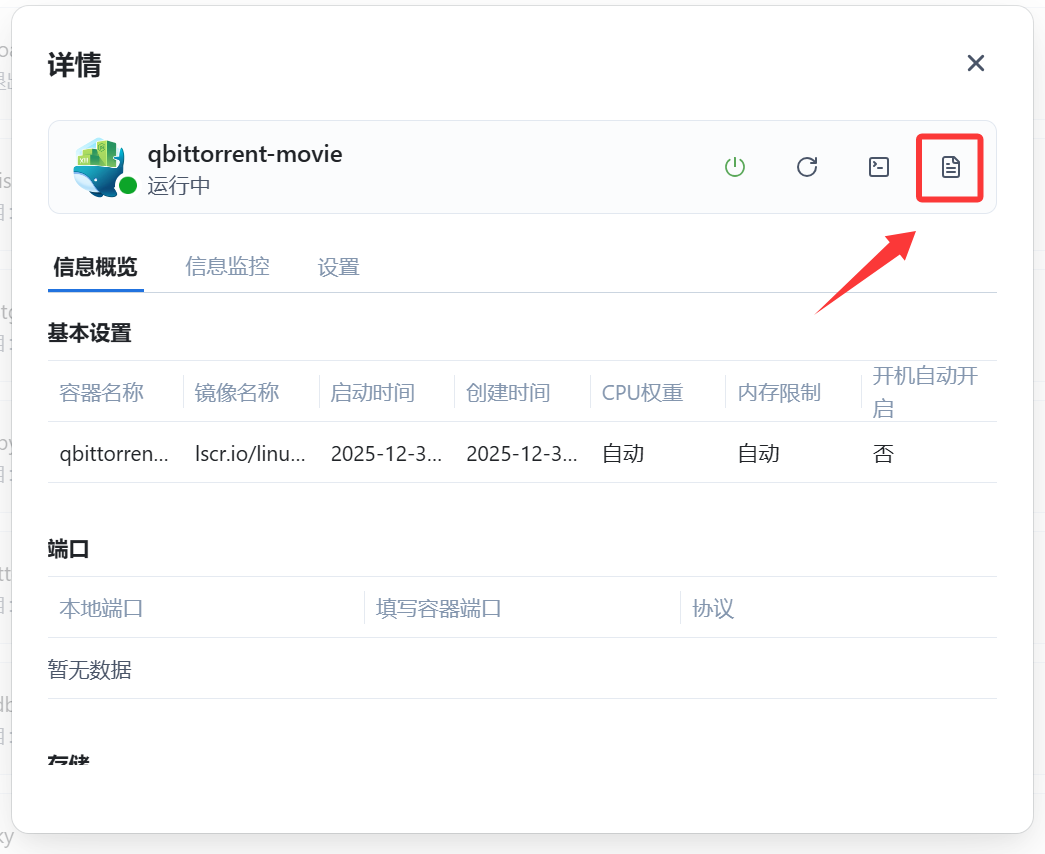1045x854 pixels.
Task: Click the qbittorrent whale container logo
Action: 99,165
